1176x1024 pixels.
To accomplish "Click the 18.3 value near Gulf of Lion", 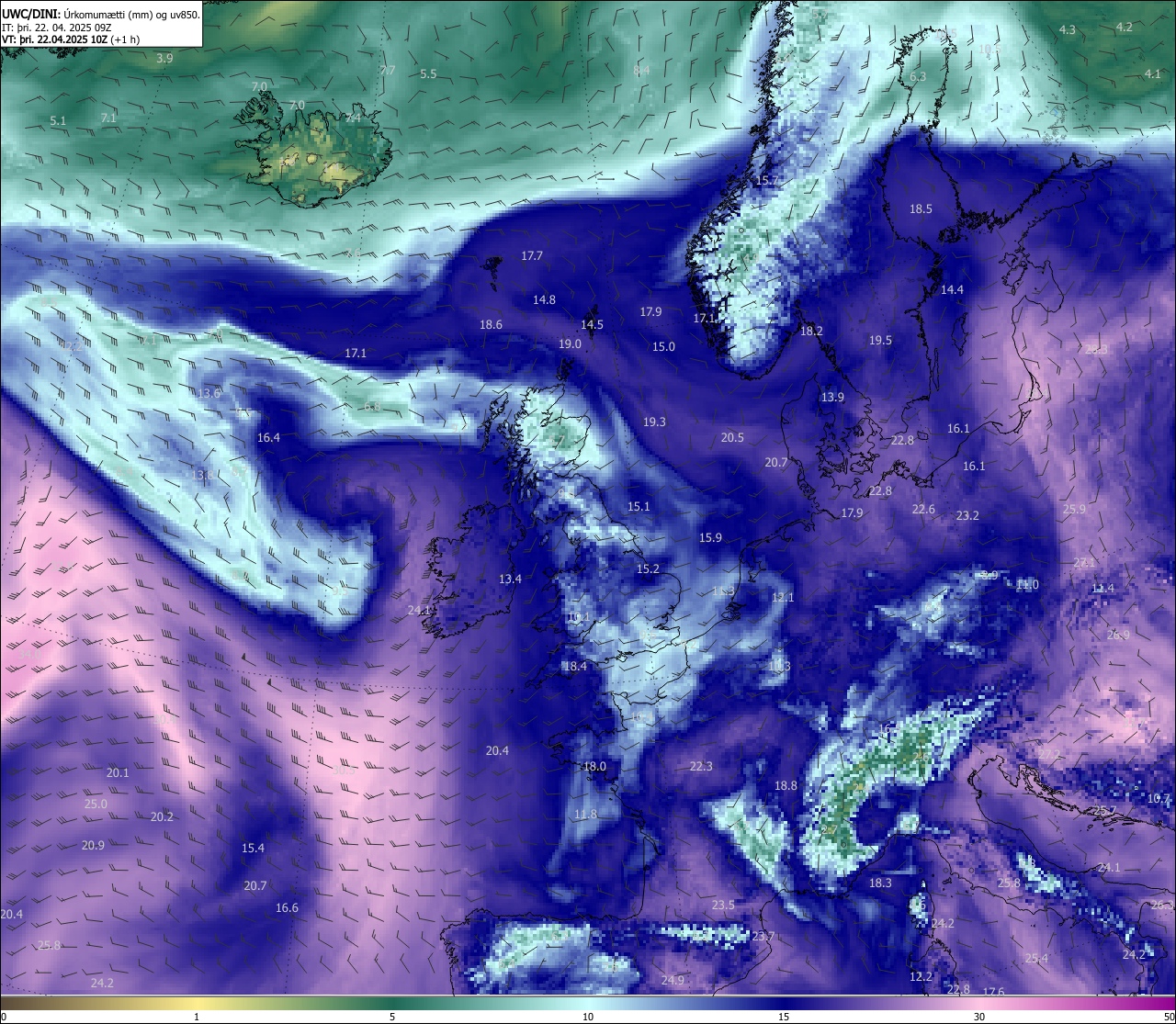I will pos(880,883).
